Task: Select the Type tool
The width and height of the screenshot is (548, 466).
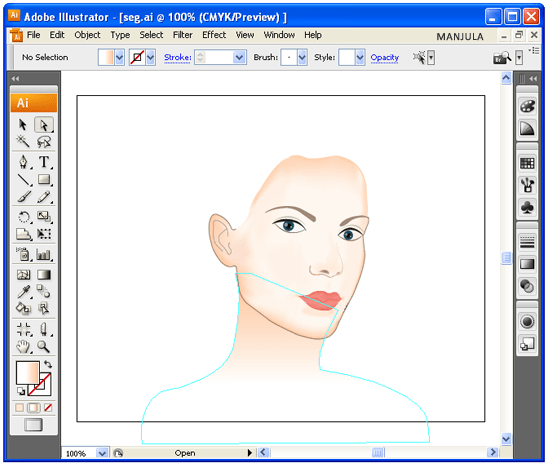Action: coord(44,162)
